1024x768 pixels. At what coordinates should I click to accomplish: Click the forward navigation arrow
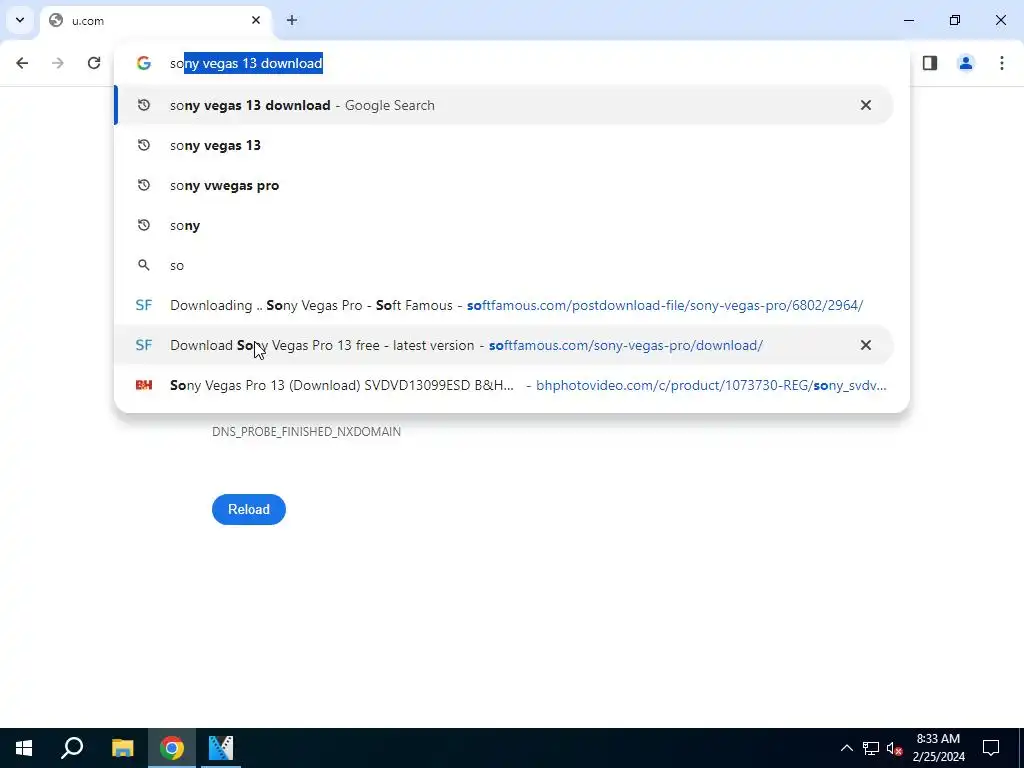point(58,63)
